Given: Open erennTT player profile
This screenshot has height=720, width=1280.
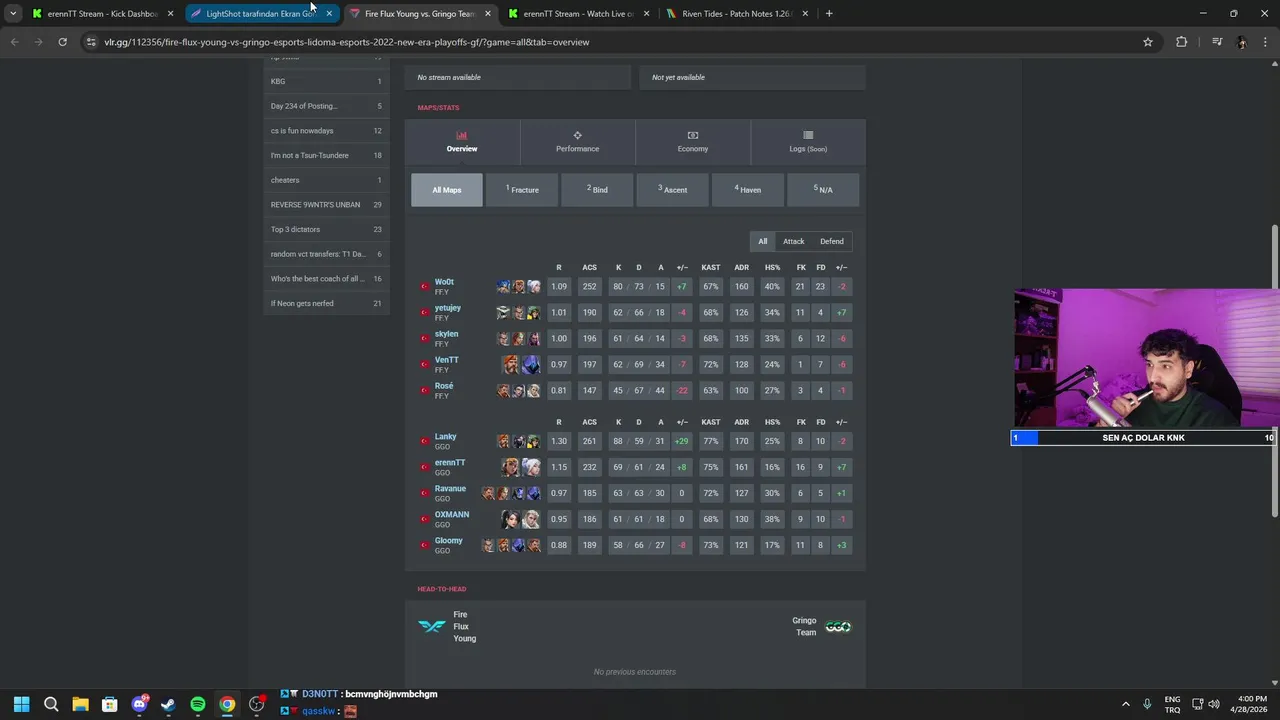Looking at the screenshot, I should [x=450, y=463].
